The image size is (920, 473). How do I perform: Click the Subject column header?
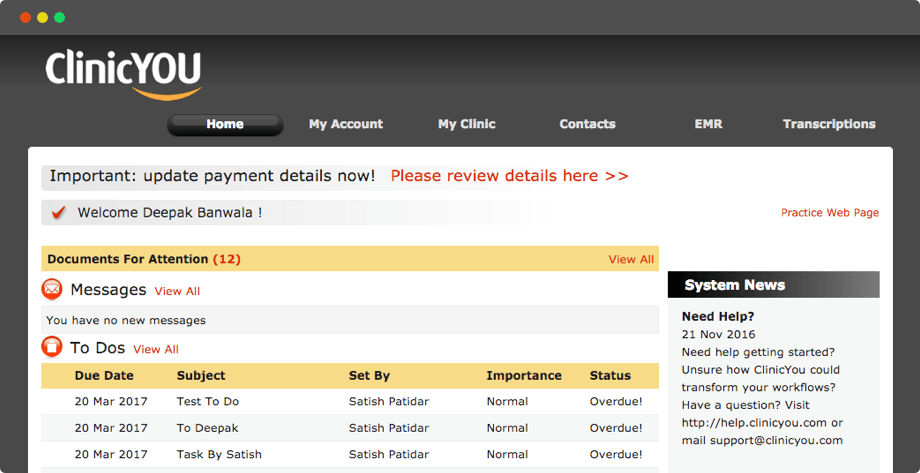pyautogui.click(x=201, y=376)
